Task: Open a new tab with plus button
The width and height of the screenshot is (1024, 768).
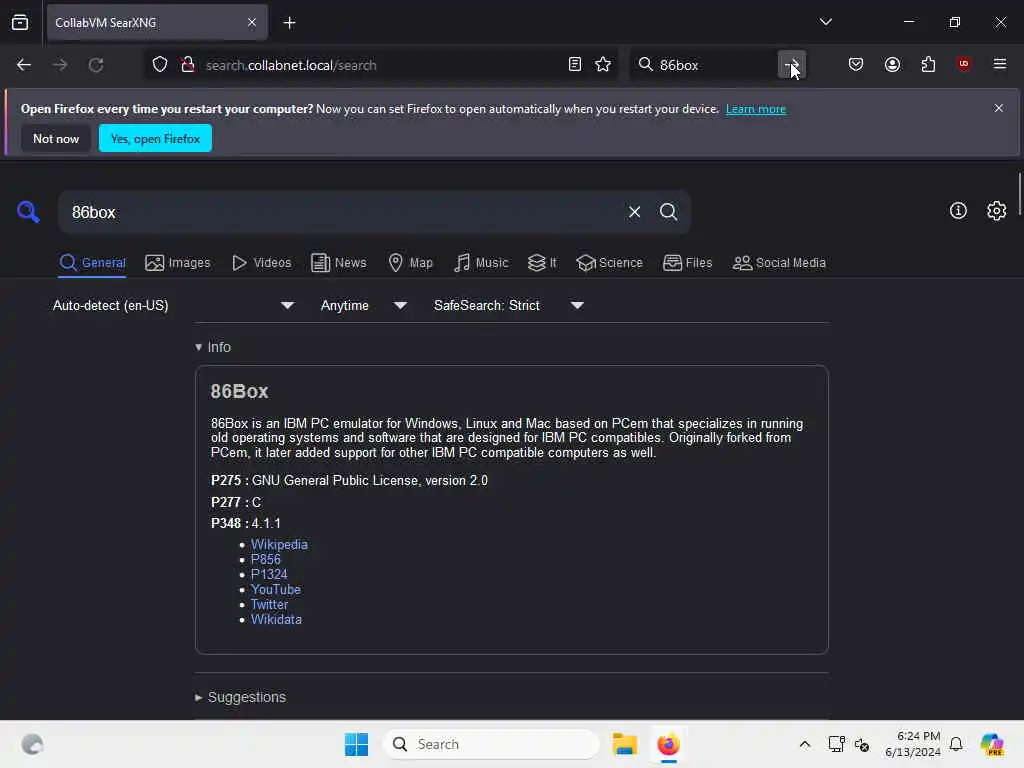Action: [x=289, y=23]
